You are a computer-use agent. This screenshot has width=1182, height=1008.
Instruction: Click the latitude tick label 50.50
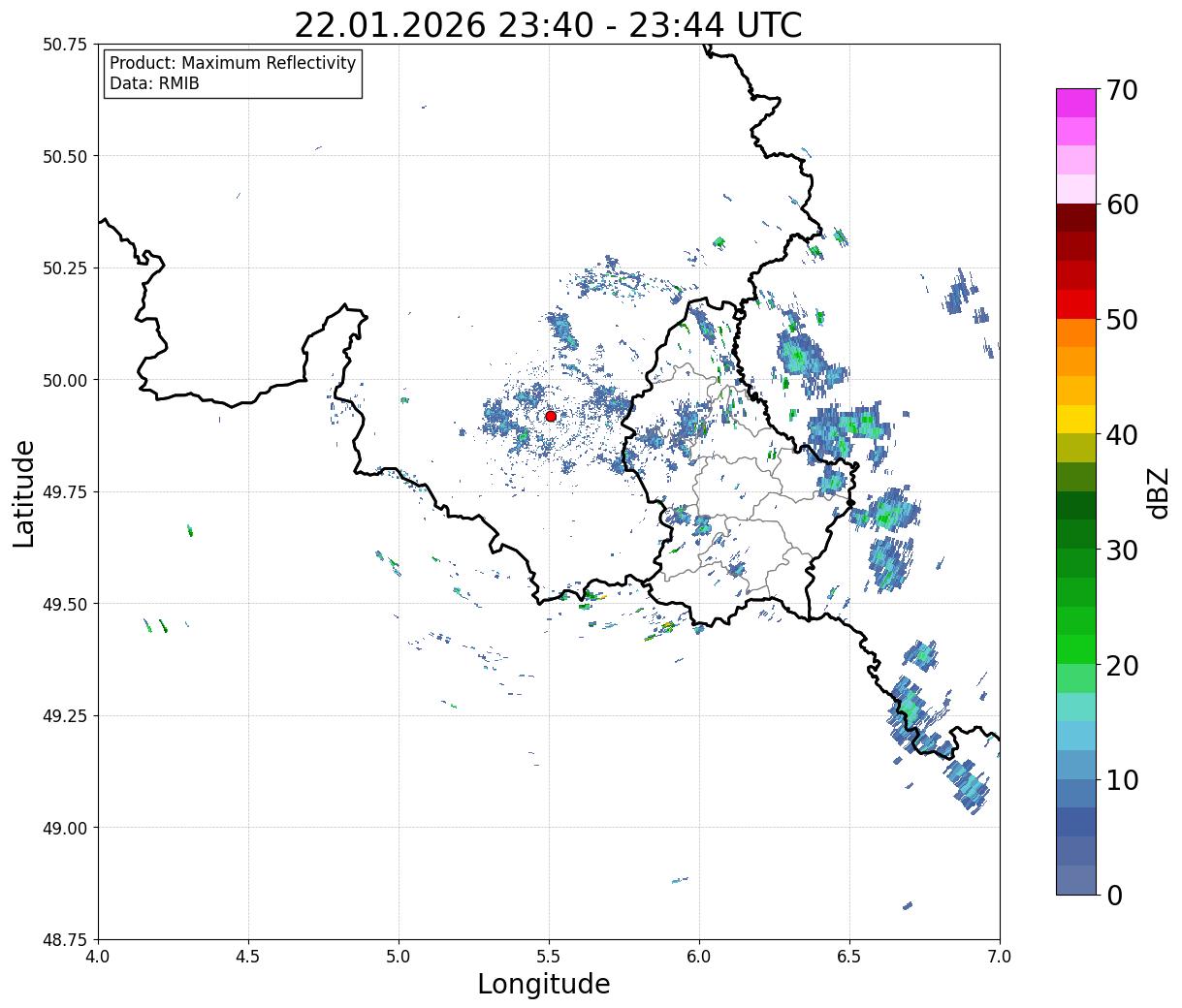coord(65,156)
